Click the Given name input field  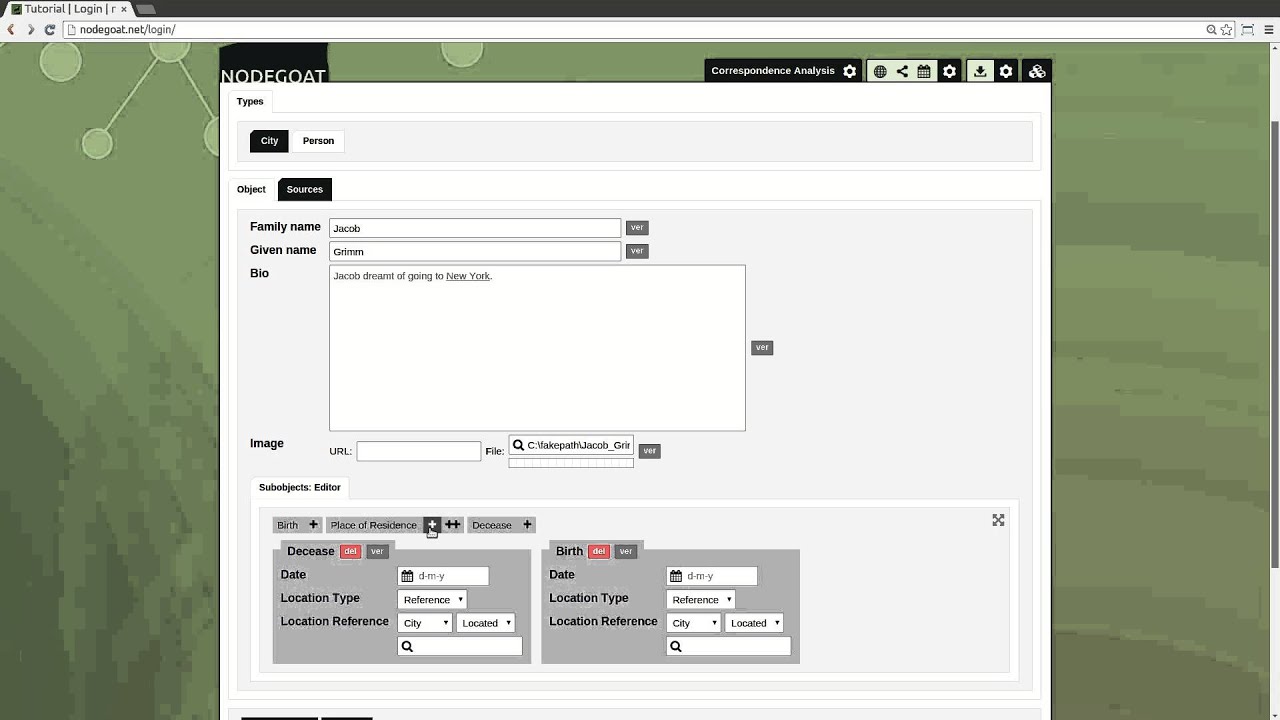(x=475, y=251)
